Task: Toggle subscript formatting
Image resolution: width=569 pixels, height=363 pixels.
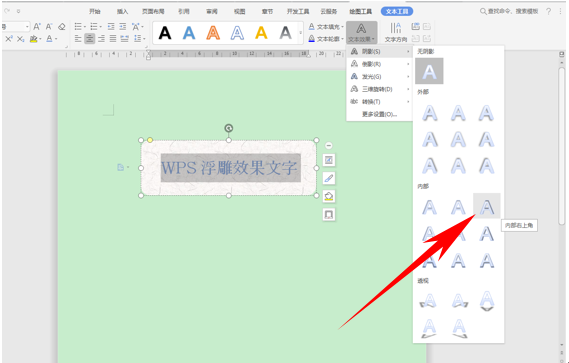Action: 21,38
